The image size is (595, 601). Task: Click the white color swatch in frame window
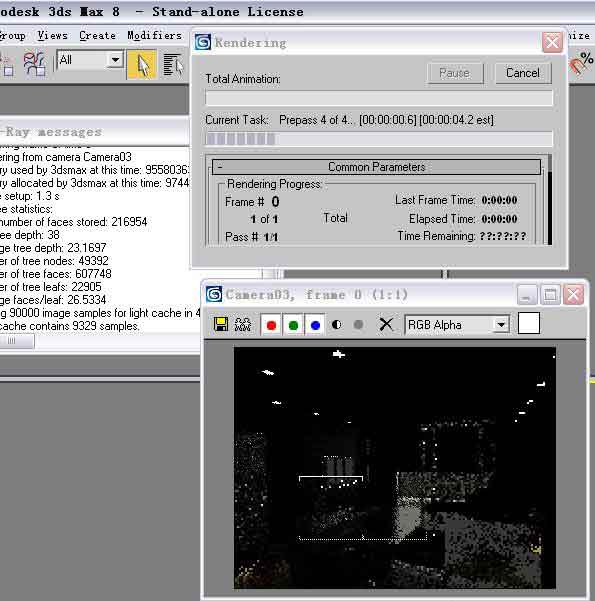tap(529, 323)
